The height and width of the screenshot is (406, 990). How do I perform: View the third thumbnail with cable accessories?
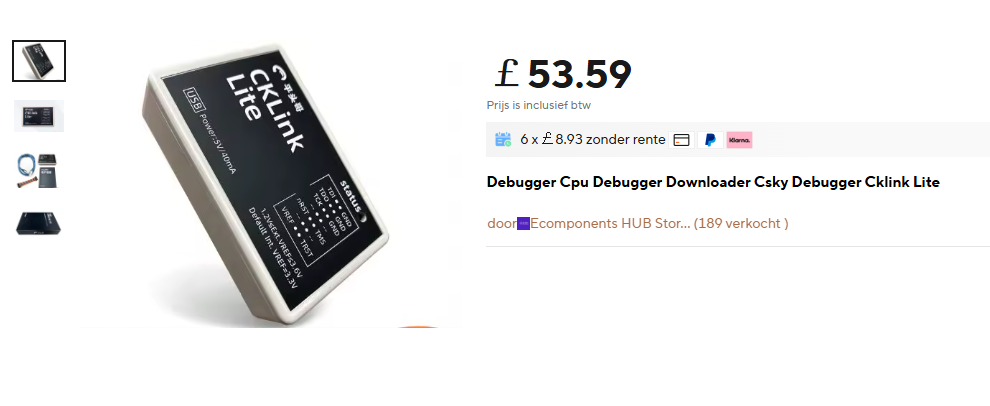coord(39,170)
